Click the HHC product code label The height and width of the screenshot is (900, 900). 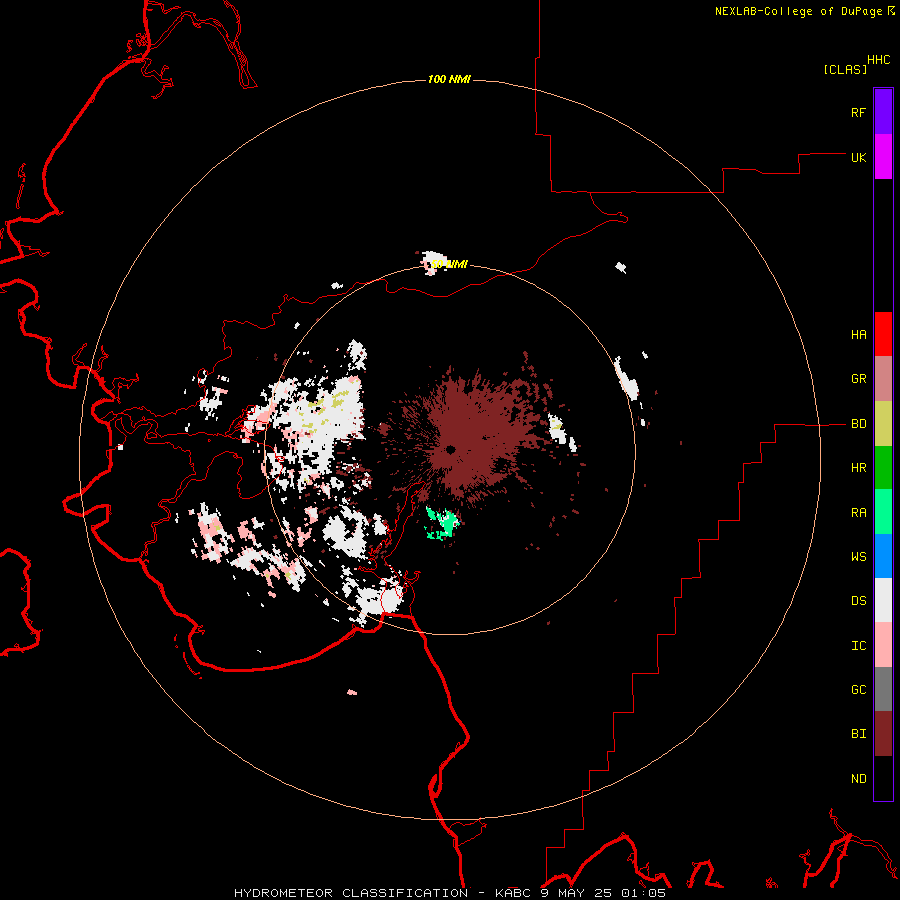pyautogui.click(x=878, y=60)
